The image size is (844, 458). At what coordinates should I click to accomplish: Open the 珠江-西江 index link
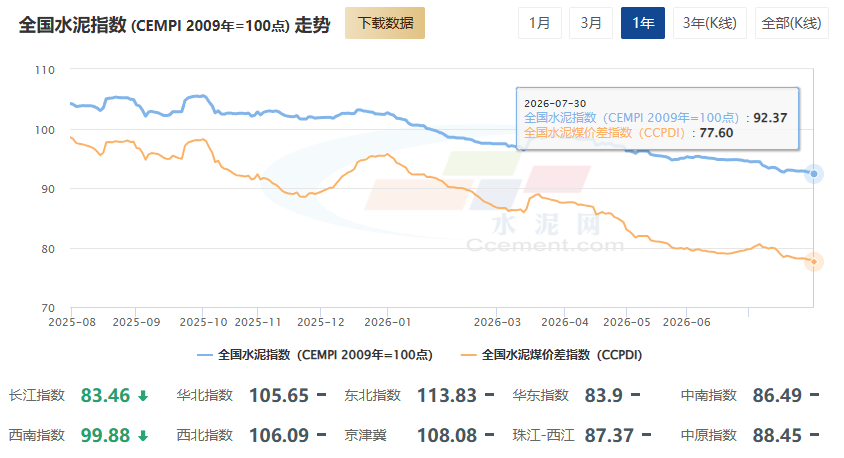click(544, 435)
